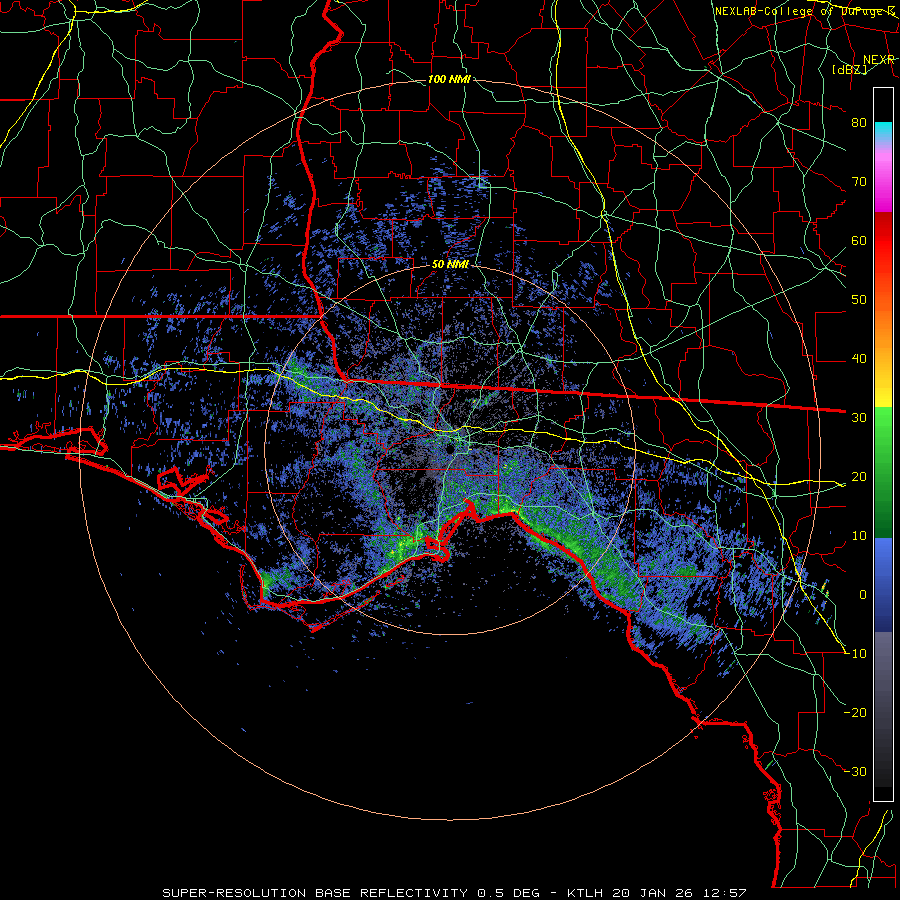Click the -10 dBZ scale value
The height and width of the screenshot is (900, 900).
tap(855, 654)
